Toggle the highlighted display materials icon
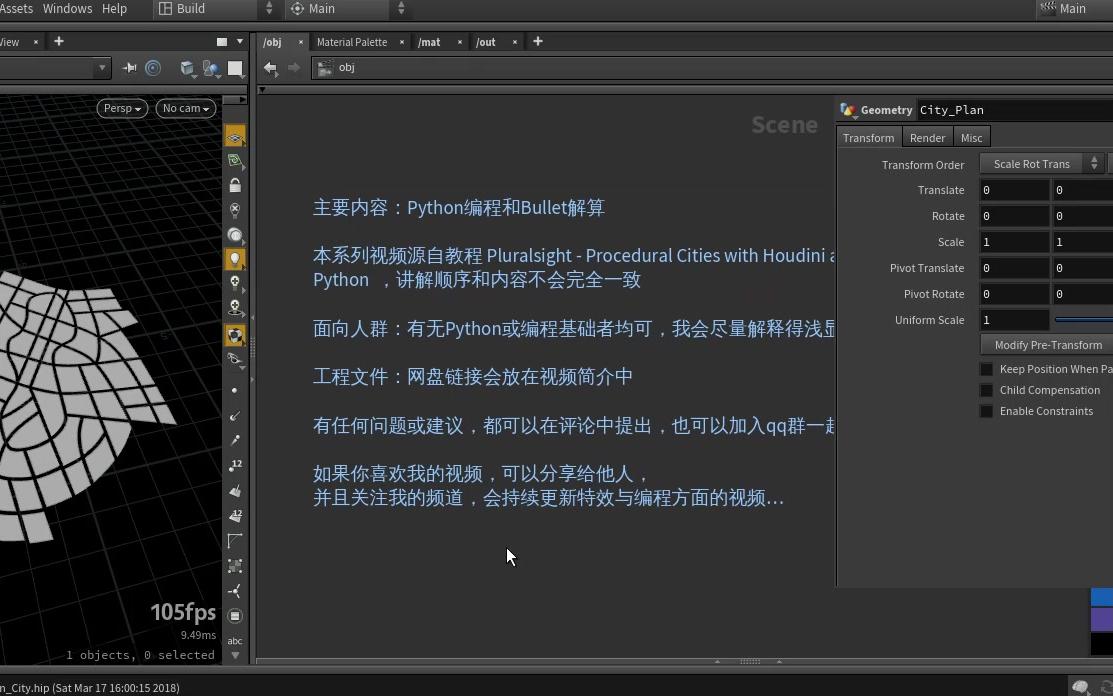This screenshot has height=696, width=1113. click(235, 335)
